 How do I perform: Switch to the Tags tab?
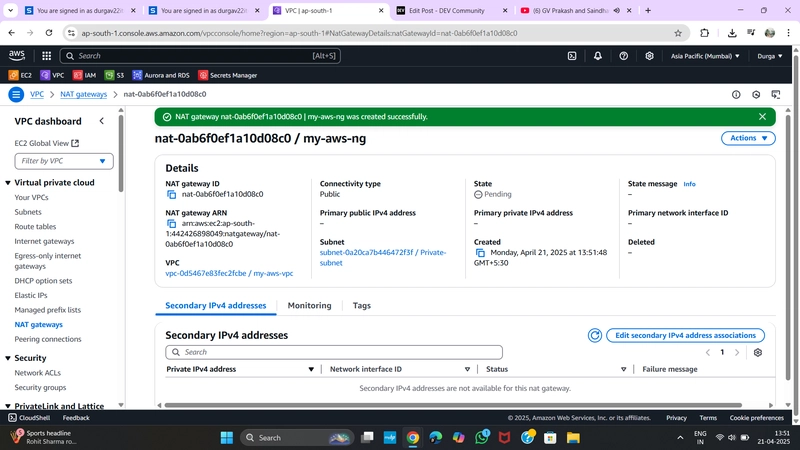362,306
